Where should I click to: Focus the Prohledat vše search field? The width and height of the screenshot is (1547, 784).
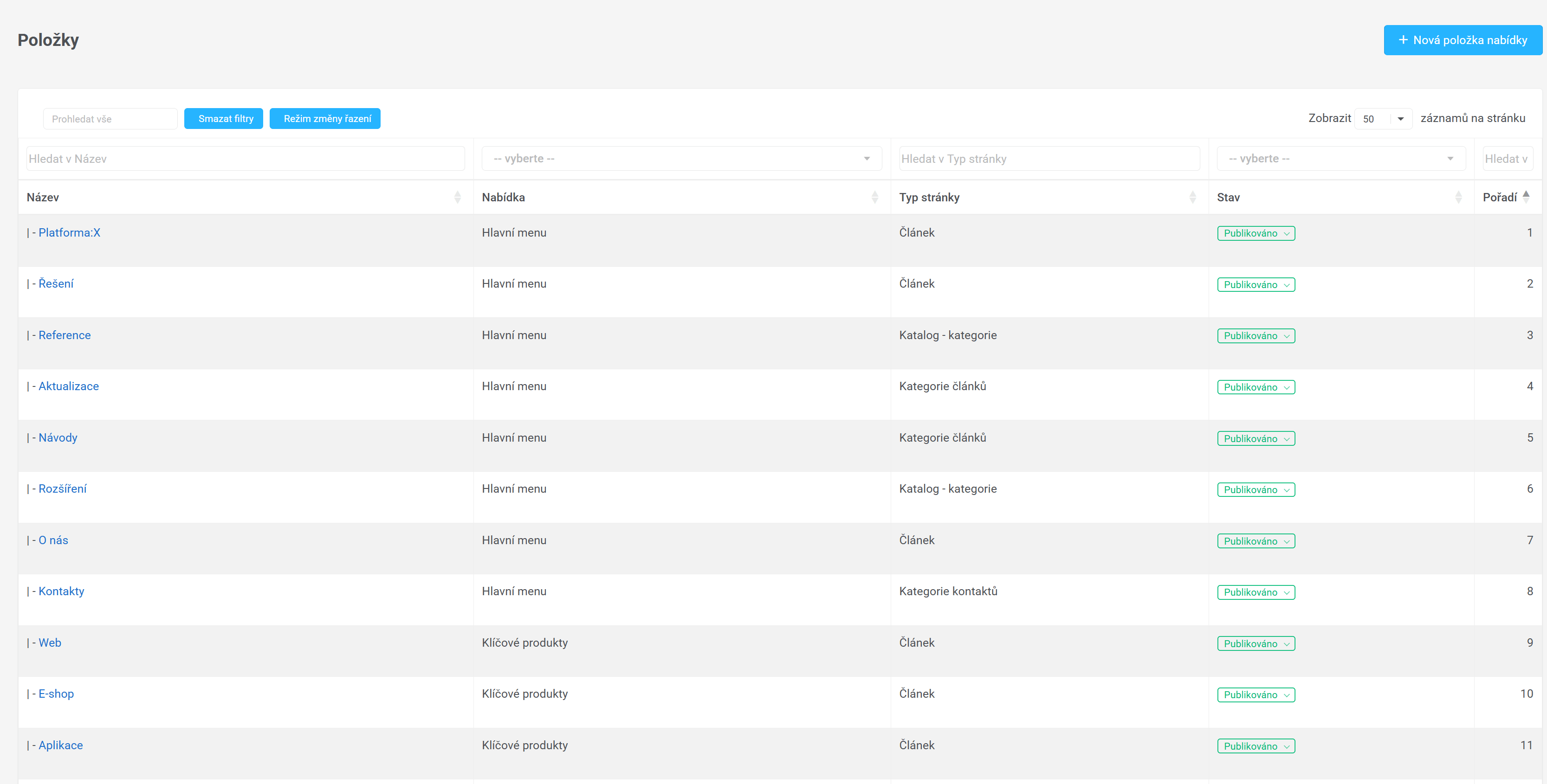pos(110,119)
